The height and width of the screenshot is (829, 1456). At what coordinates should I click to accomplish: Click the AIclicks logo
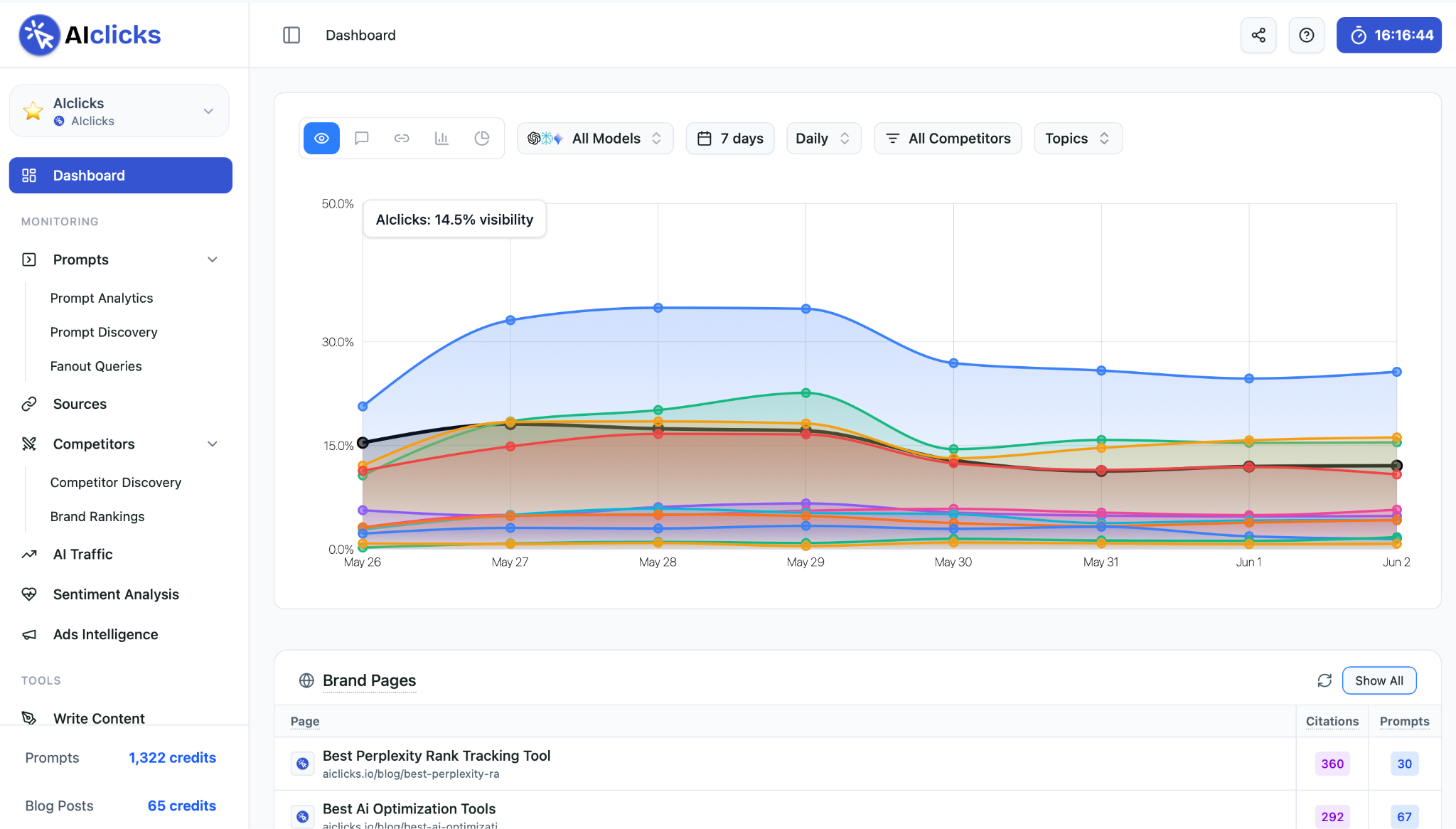coord(90,35)
